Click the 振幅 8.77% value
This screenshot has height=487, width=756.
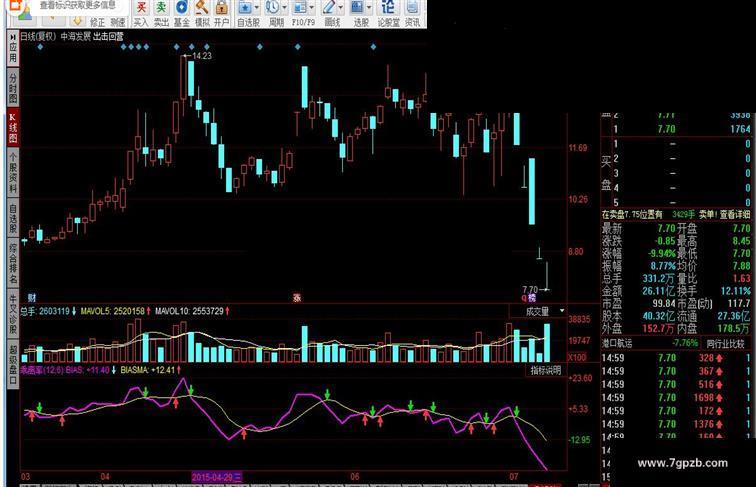tap(663, 266)
